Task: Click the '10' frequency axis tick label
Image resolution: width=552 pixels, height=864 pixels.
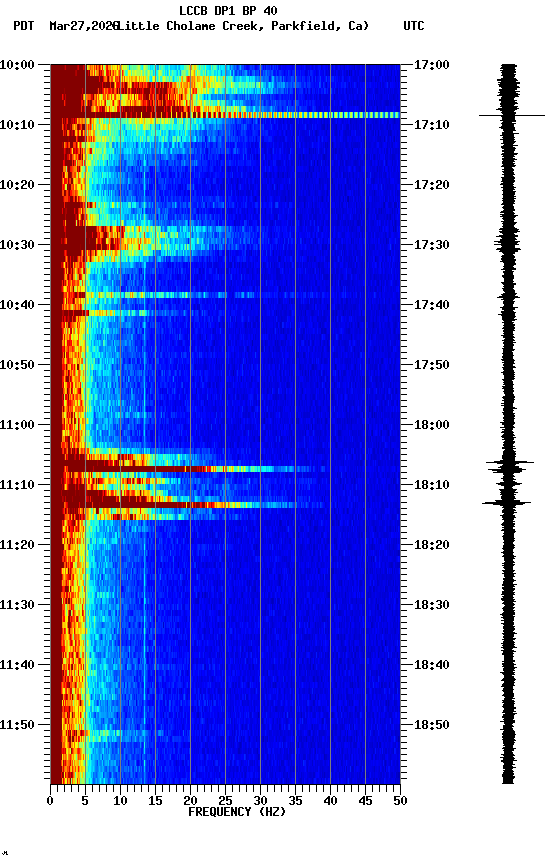Action: pyautogui.click(x=120, y=801)
